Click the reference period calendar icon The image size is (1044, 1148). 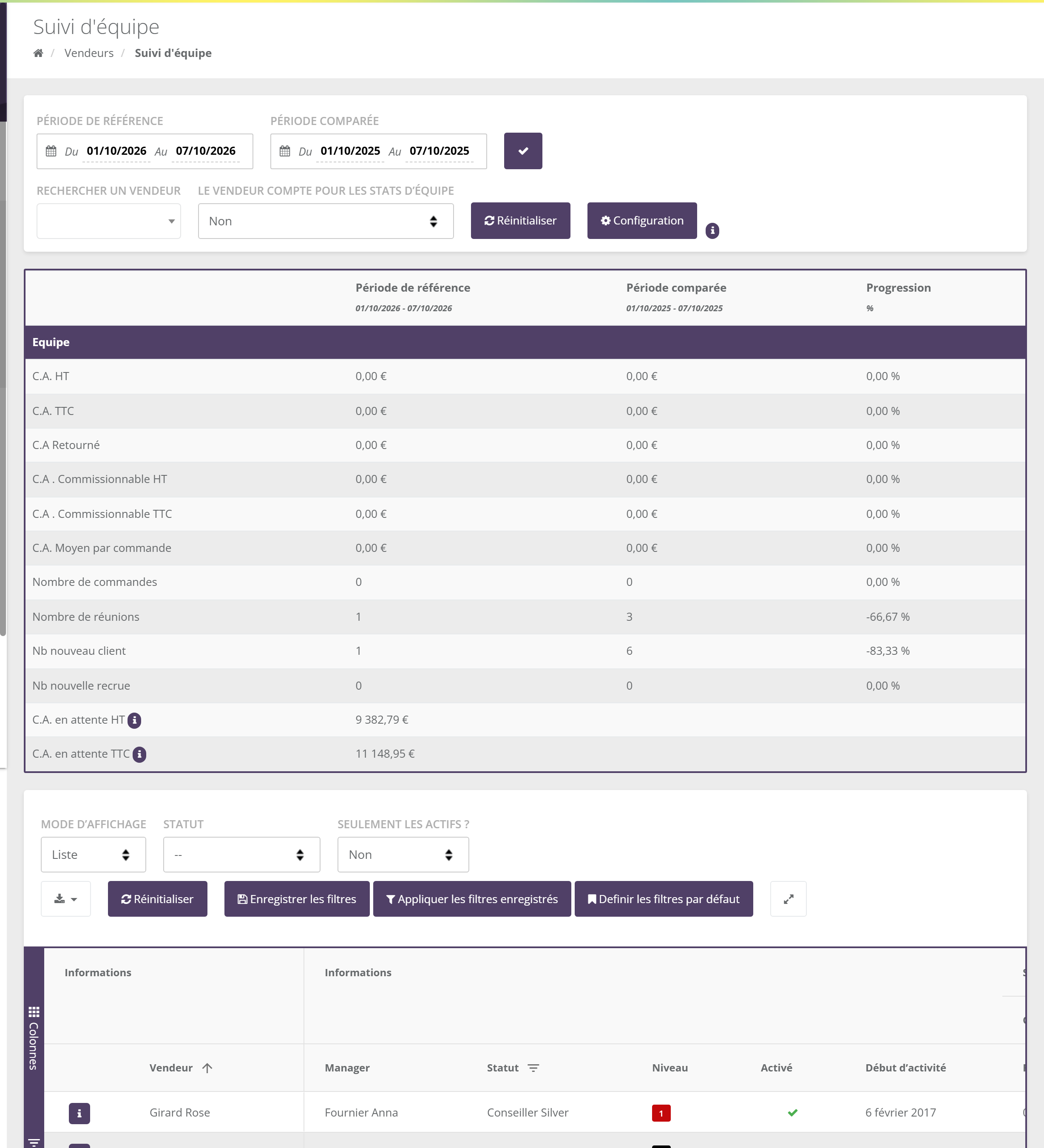[51, 151]
